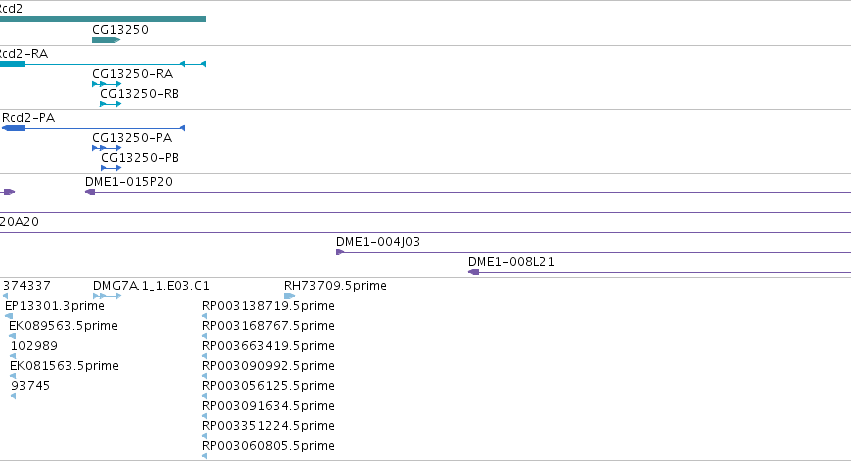Click the EK089563.5prime label

[63, 326]
